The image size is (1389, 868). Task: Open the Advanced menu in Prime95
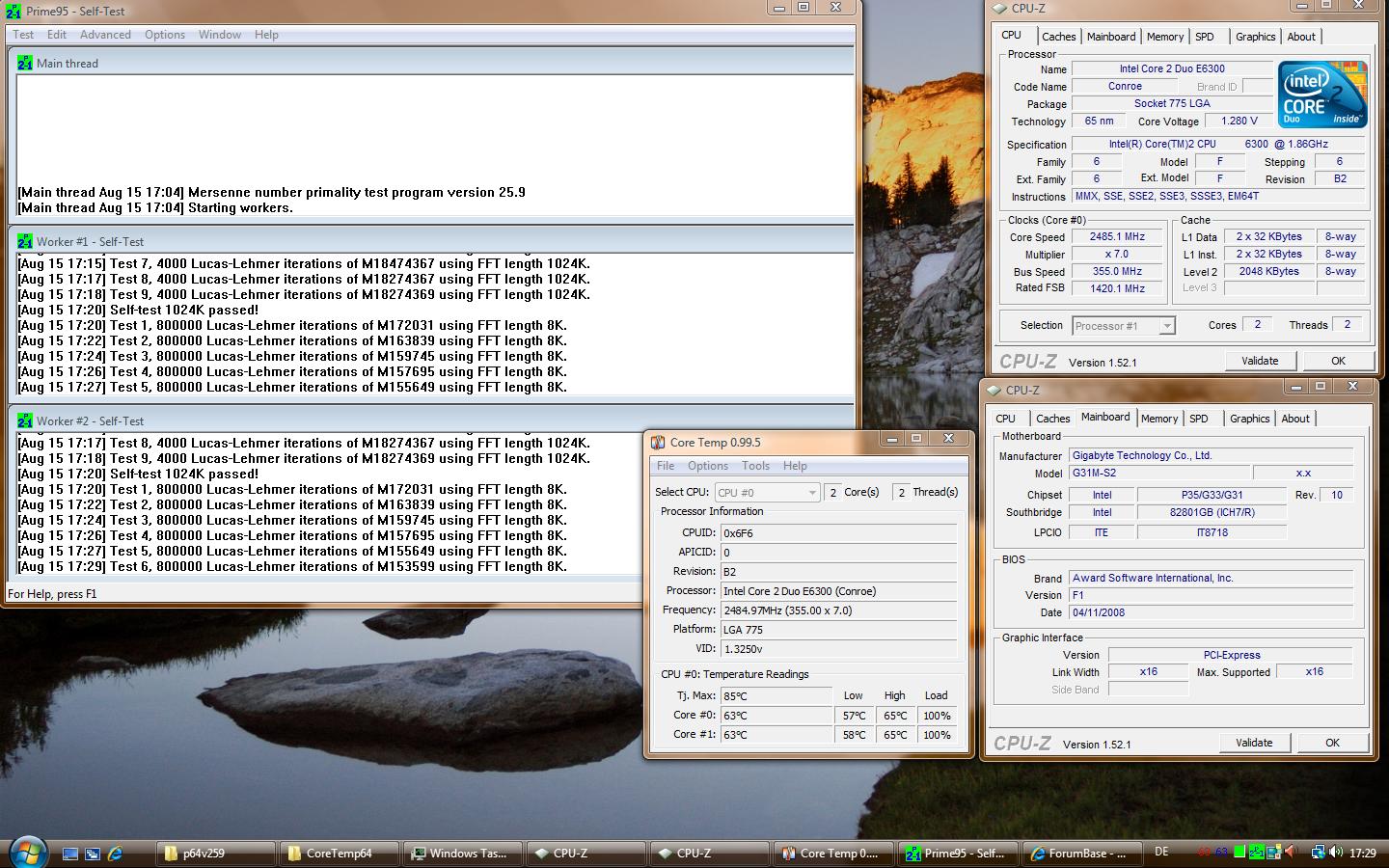point(105,35)
